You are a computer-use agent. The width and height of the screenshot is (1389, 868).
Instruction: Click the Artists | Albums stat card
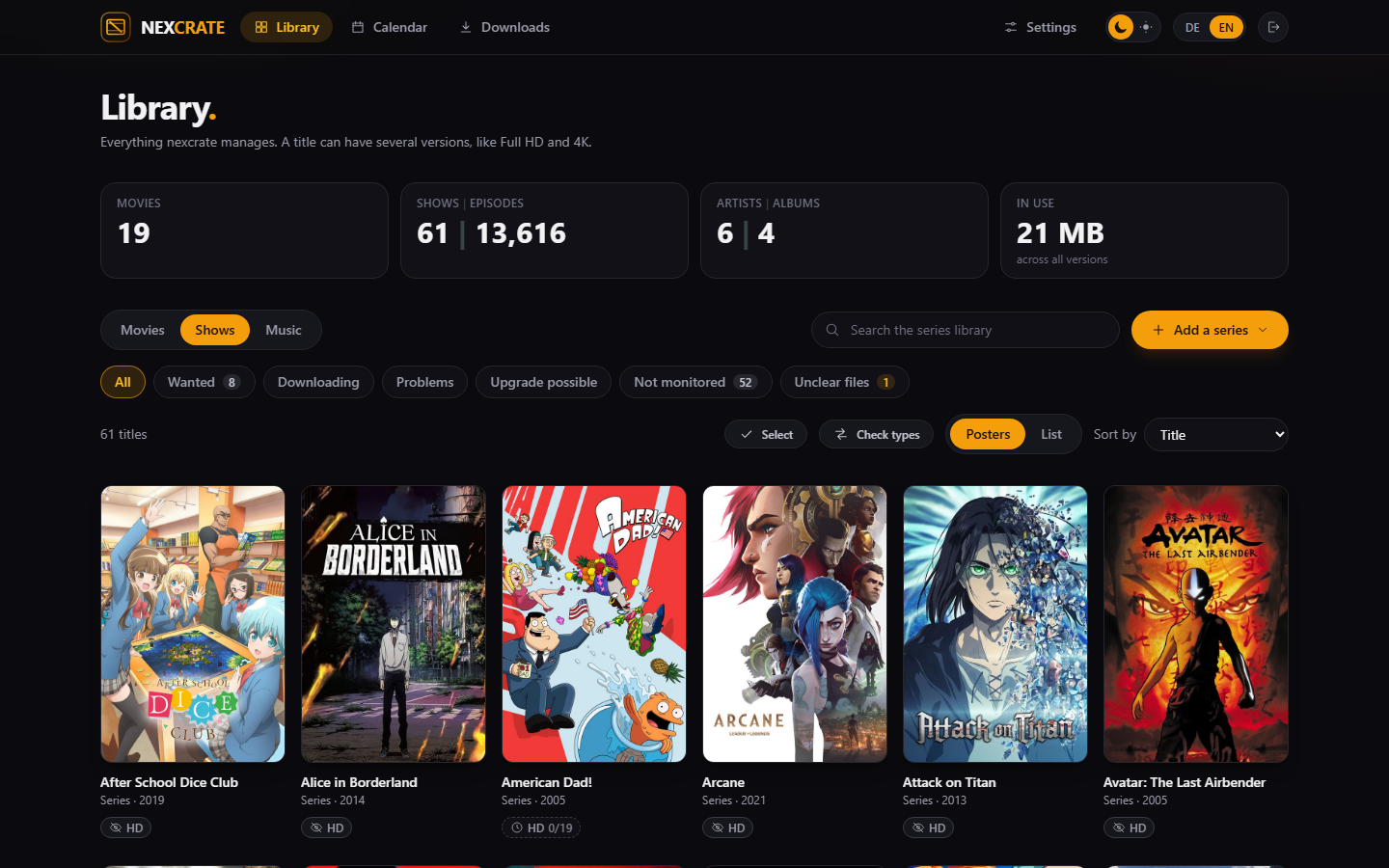[844, 231]
